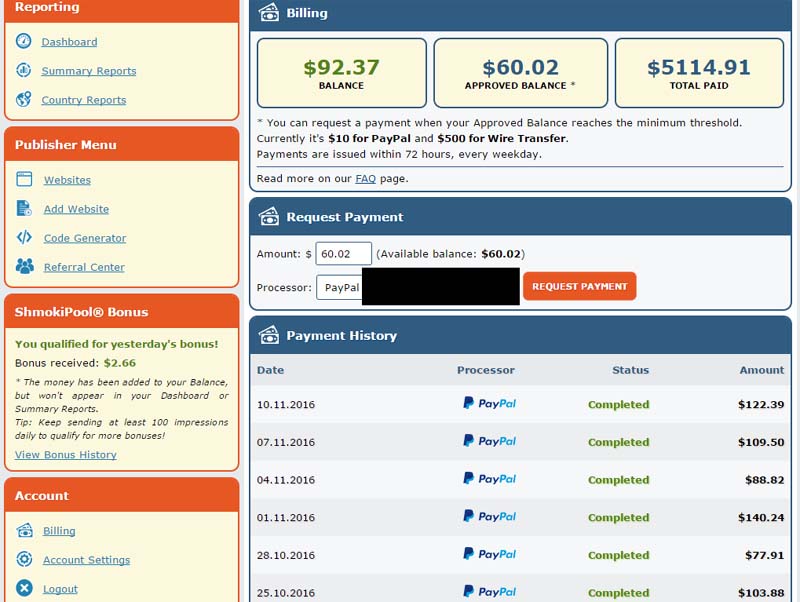Click the Country Reports globe icon
This screenshot has width=800, height=602.
pyautogui.click(x=23, y=99)
